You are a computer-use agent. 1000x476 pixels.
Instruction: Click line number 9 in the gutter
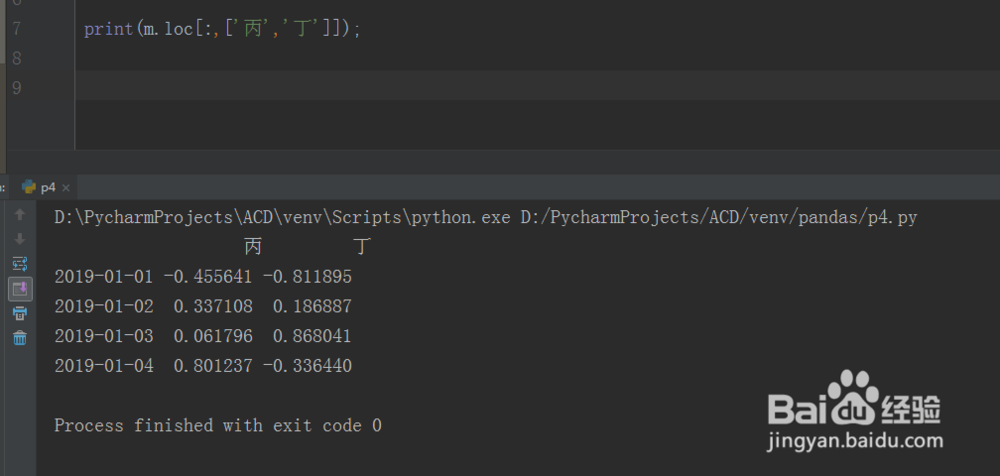pyautogui.click(x=15, y=87)
